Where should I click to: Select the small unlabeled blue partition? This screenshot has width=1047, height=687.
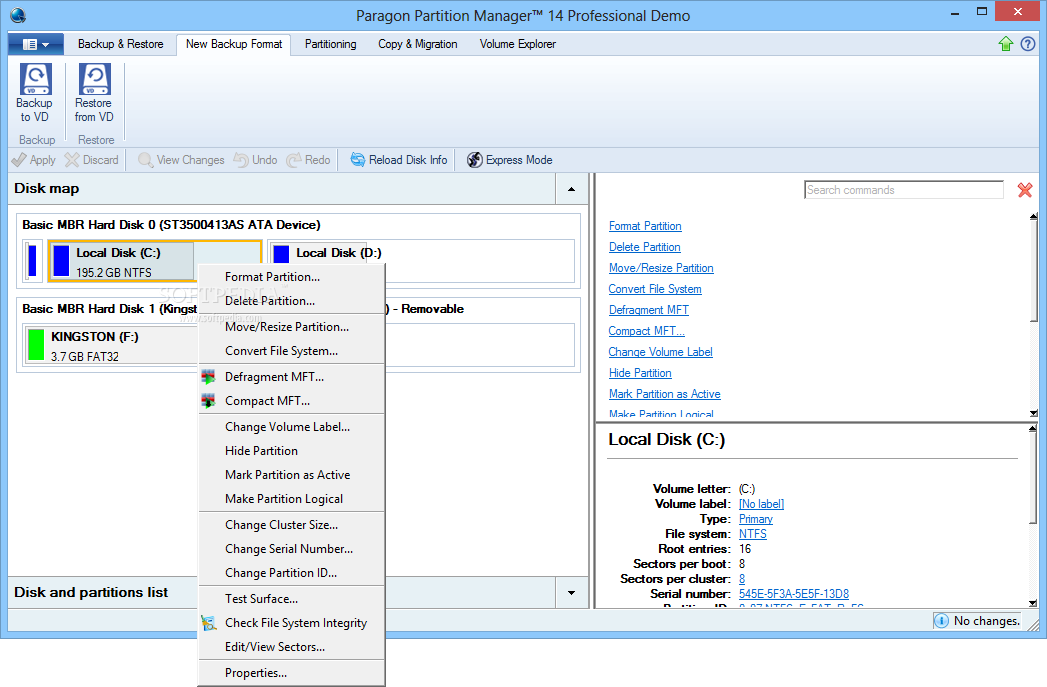(x=32, y=260)
